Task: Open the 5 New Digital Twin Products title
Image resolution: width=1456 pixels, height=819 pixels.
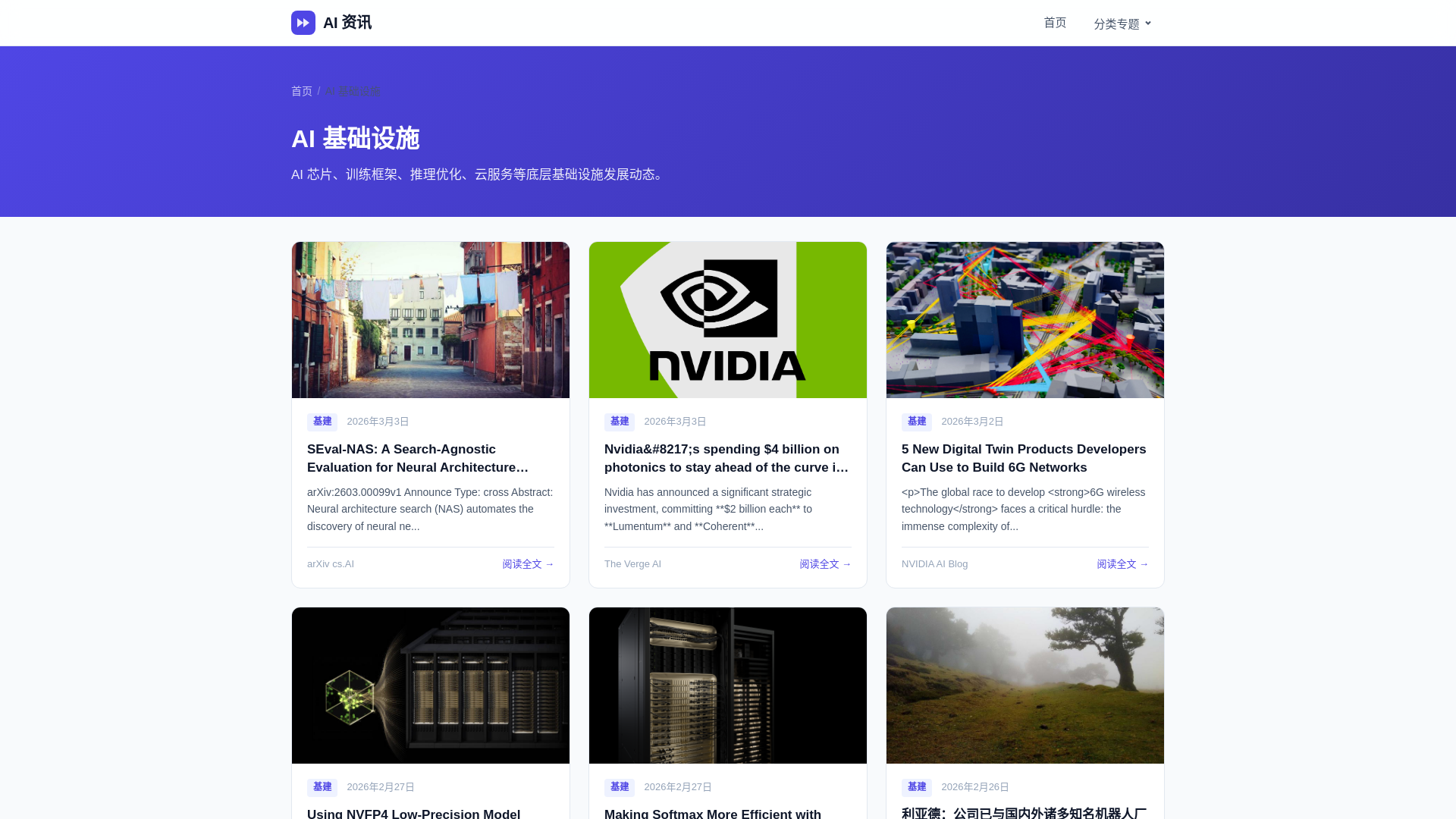Action: 1024,459
